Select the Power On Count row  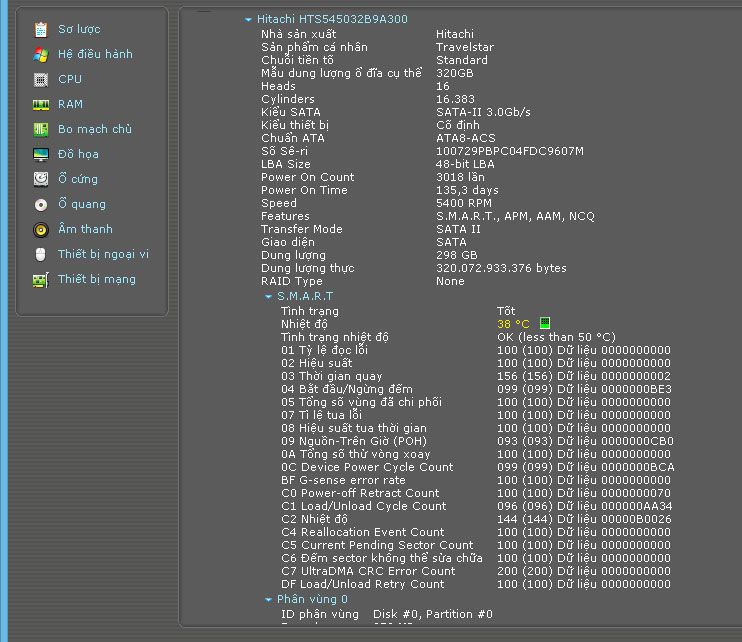point(307,177)
